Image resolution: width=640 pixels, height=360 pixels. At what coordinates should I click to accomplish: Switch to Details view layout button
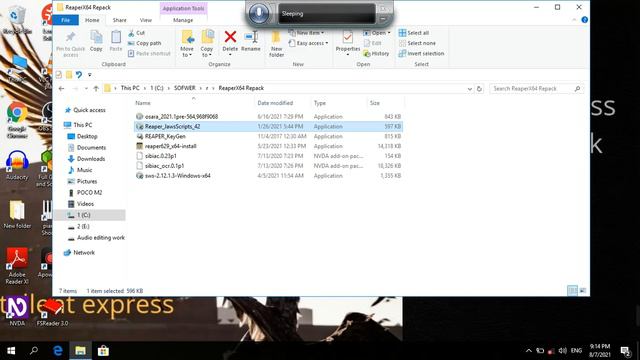573,290
